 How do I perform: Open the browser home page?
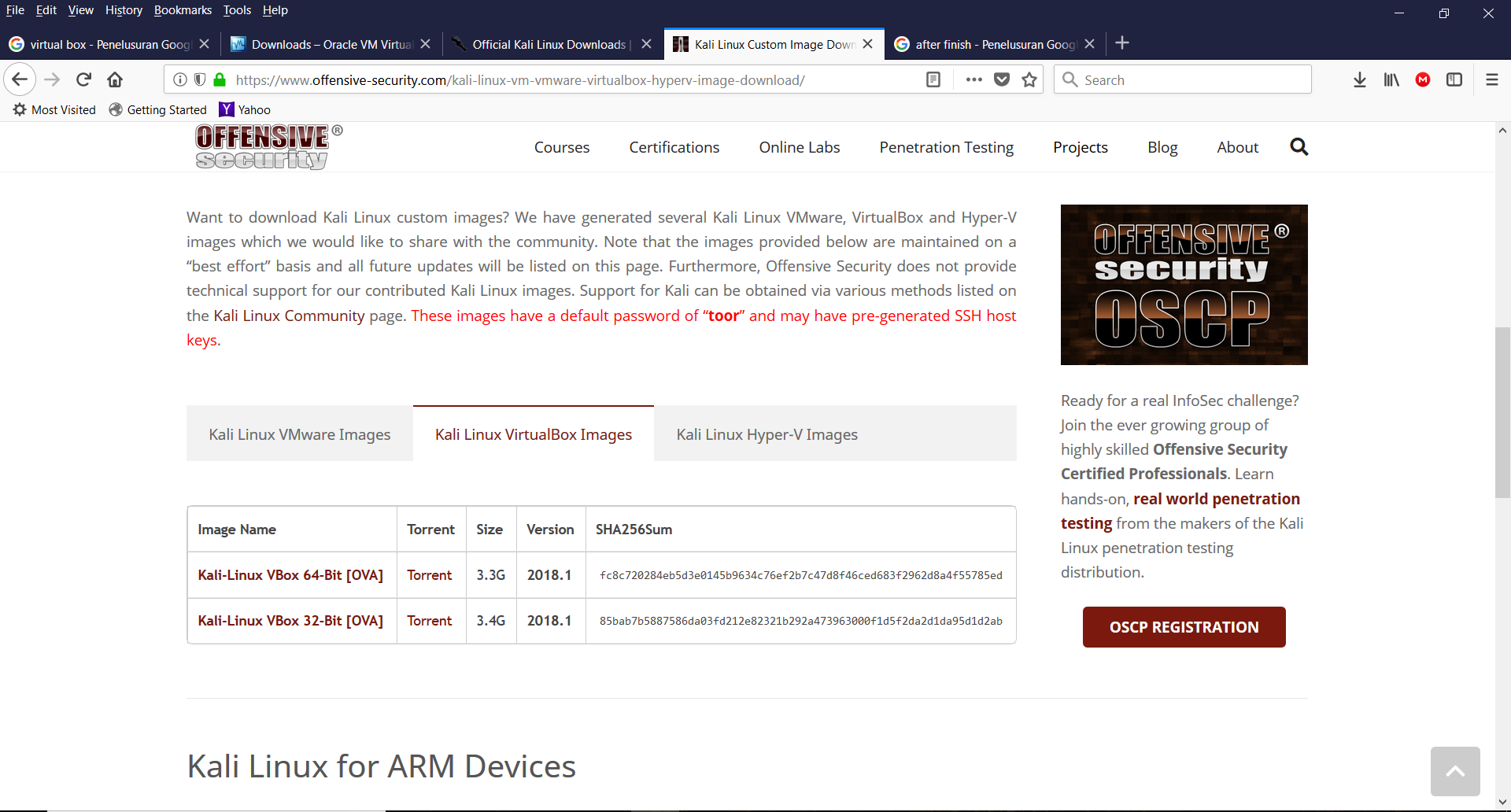click(115, 79)
